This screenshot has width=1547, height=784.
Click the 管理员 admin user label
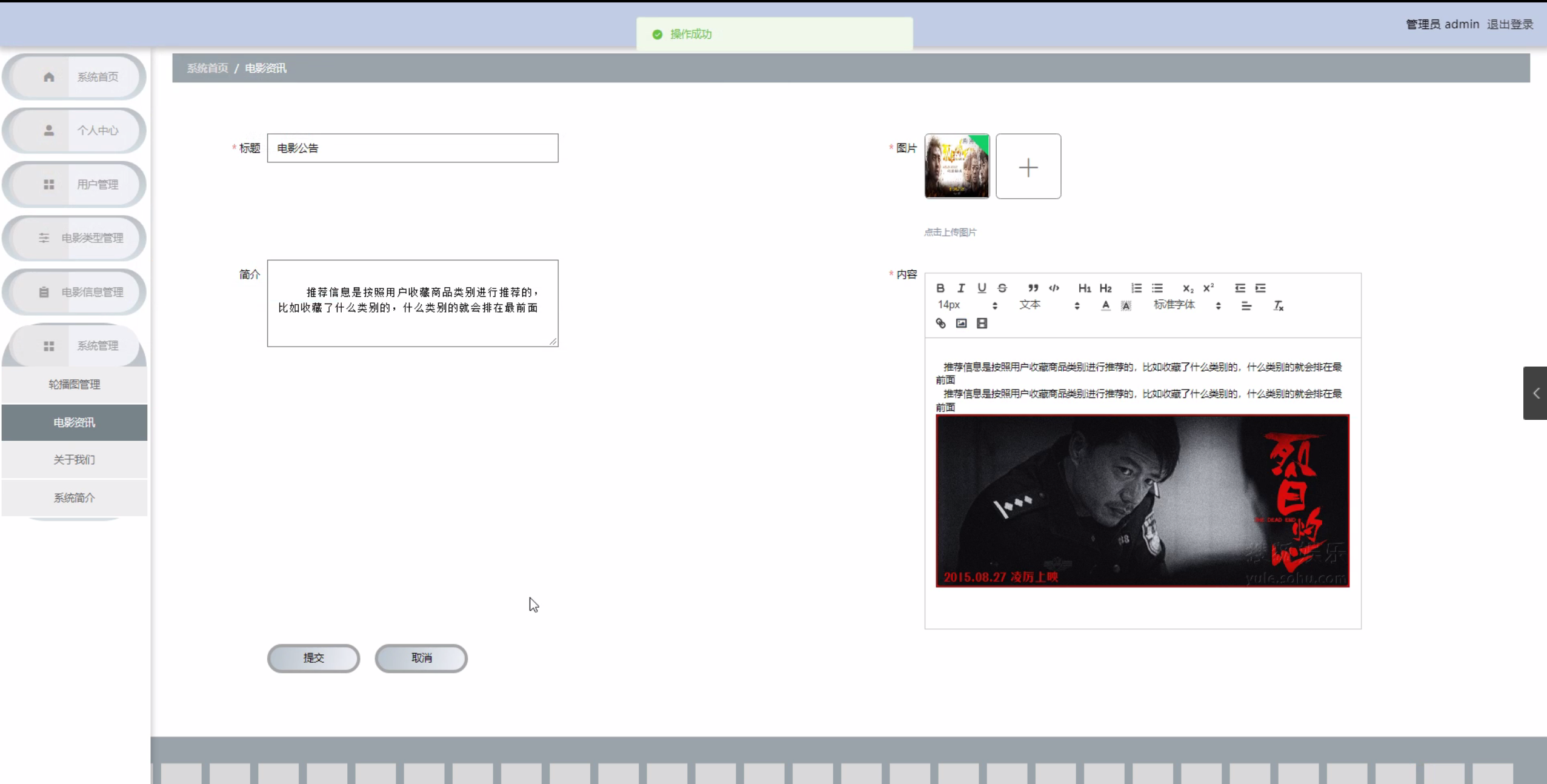1443,24
